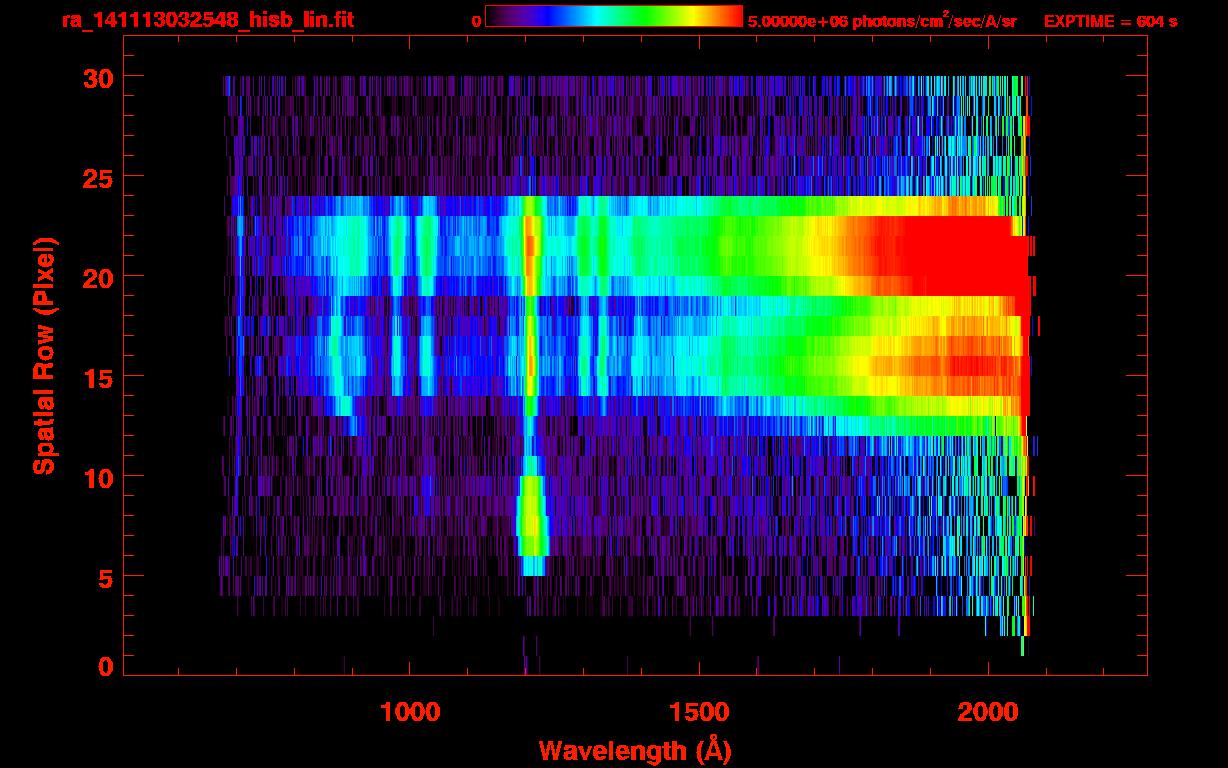
Task: Click the 5.00000e+06 photons/cm²/sec/A/sr label
Action: 882,20
